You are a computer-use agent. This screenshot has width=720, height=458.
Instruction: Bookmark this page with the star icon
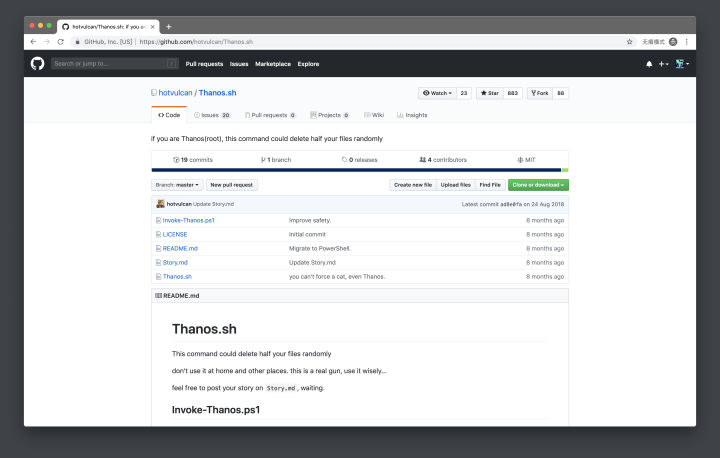pos(630,41)
